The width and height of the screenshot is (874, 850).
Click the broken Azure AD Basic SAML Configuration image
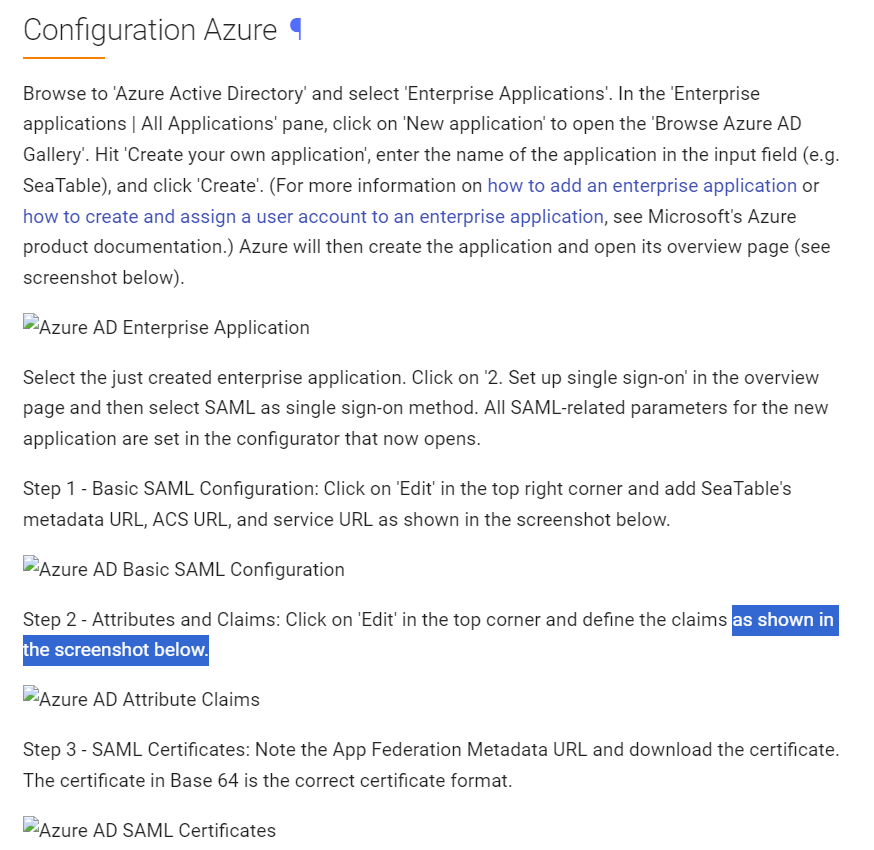click(x=184, y=569)
